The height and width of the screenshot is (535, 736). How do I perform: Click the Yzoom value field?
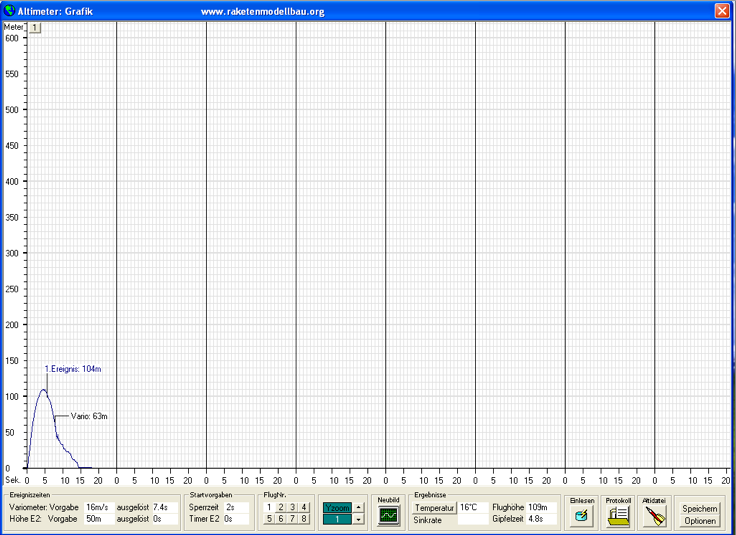pos(338,520)
